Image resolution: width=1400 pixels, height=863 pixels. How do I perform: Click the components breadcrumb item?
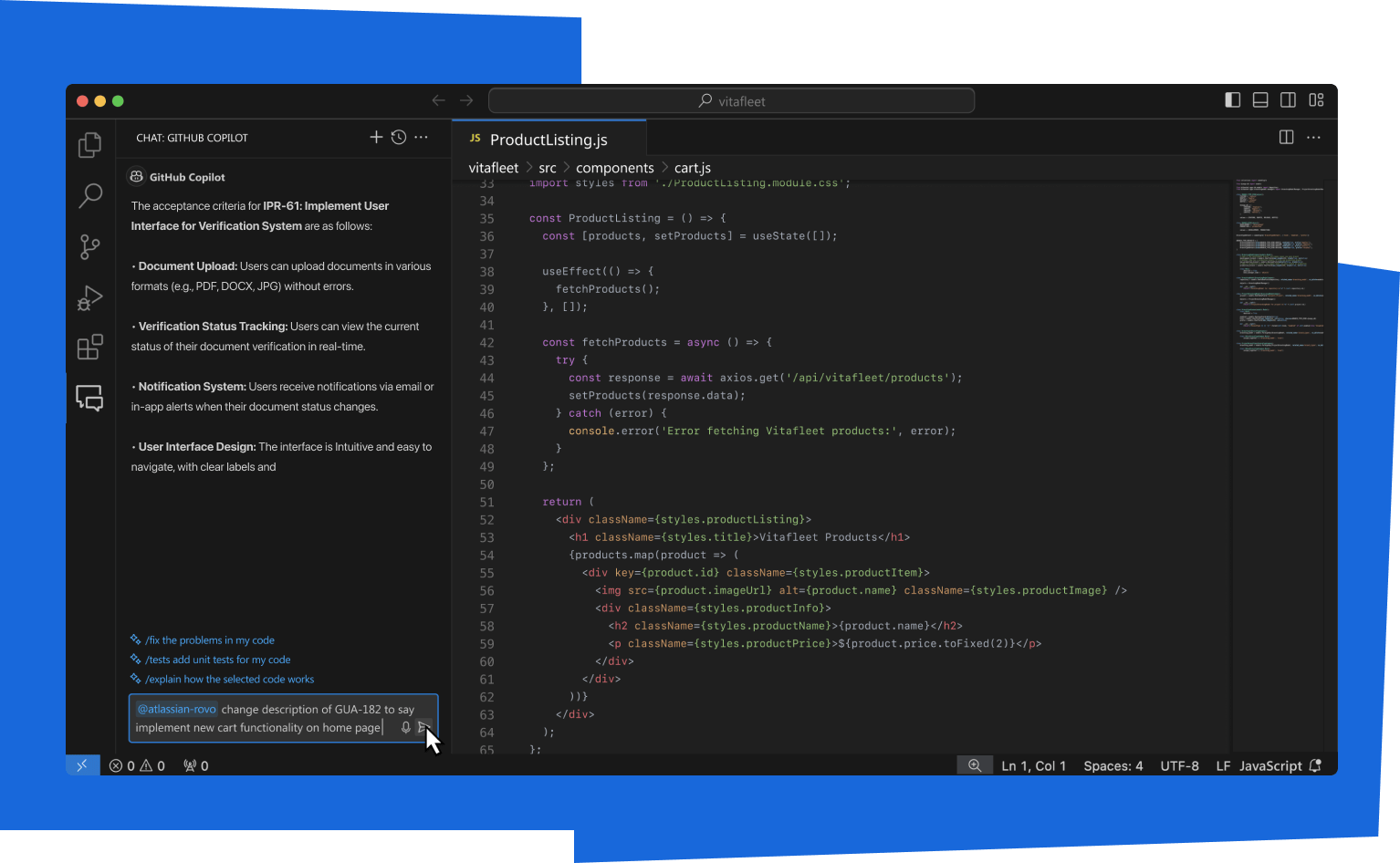(614, 168)
